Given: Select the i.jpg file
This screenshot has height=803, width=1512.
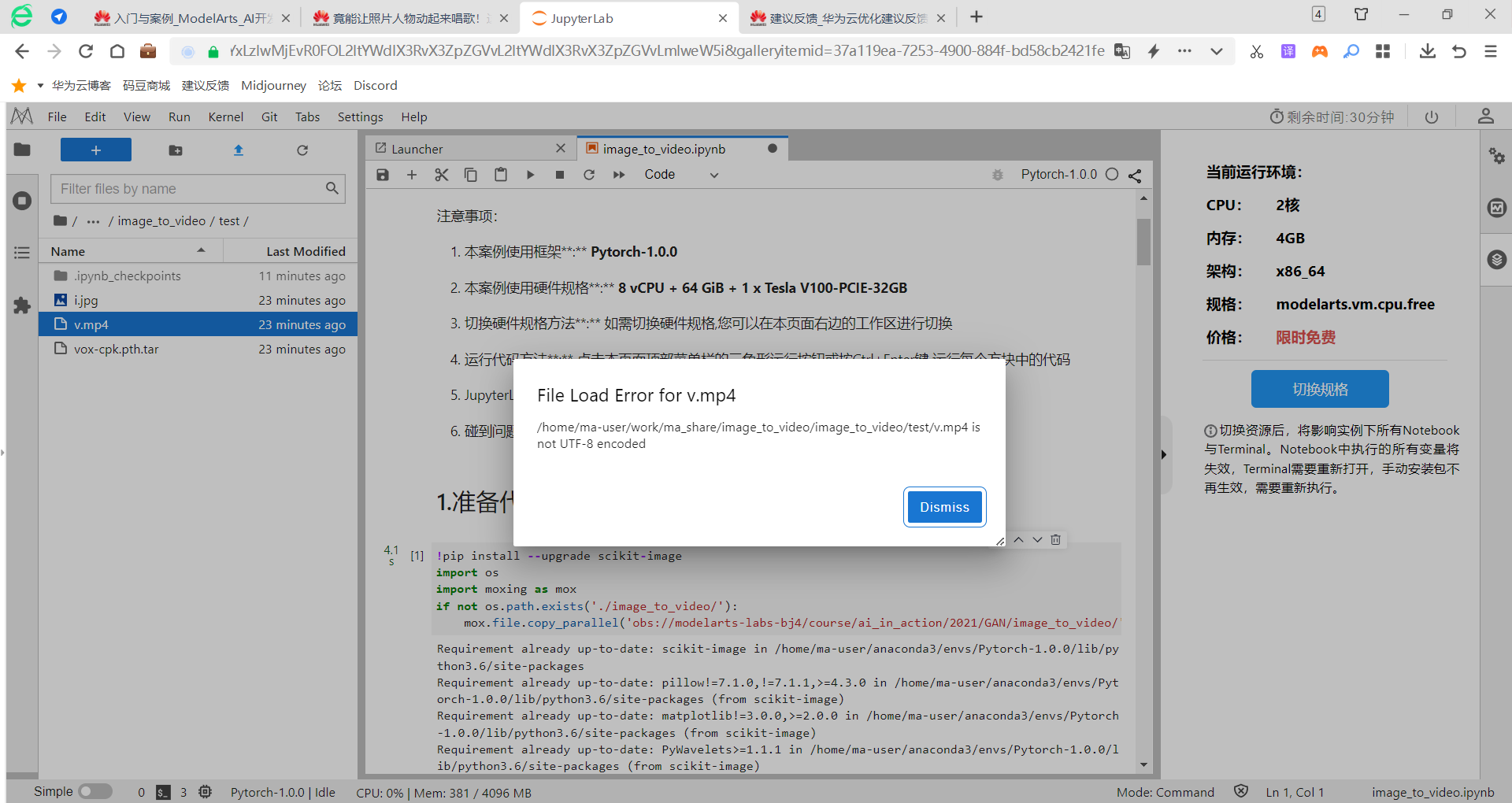Looking at the screenshot, I should (198, 300).
